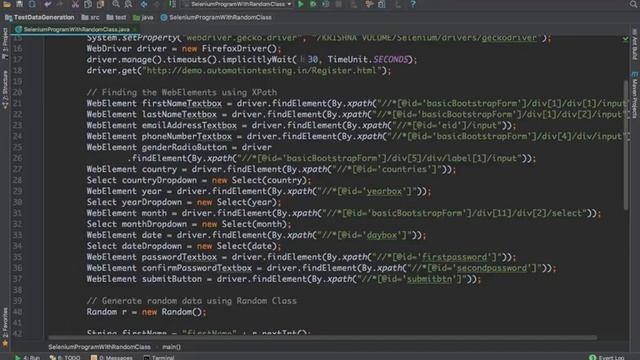Click the main() breadcrumb below editor
640x360 pixels.
tap(171, 347)
